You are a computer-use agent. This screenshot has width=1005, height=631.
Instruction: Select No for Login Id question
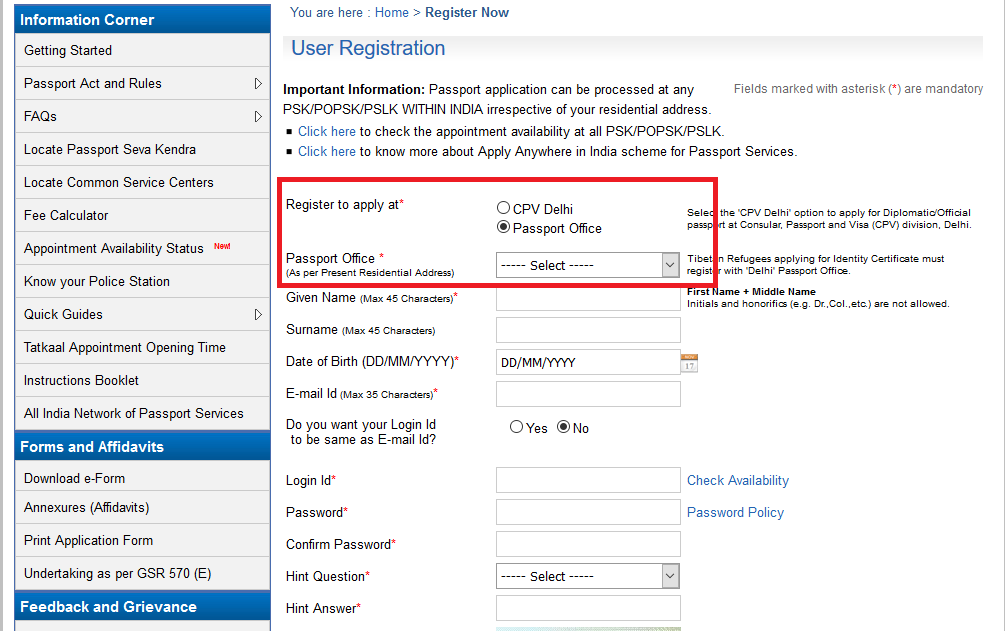click(563, 426)
